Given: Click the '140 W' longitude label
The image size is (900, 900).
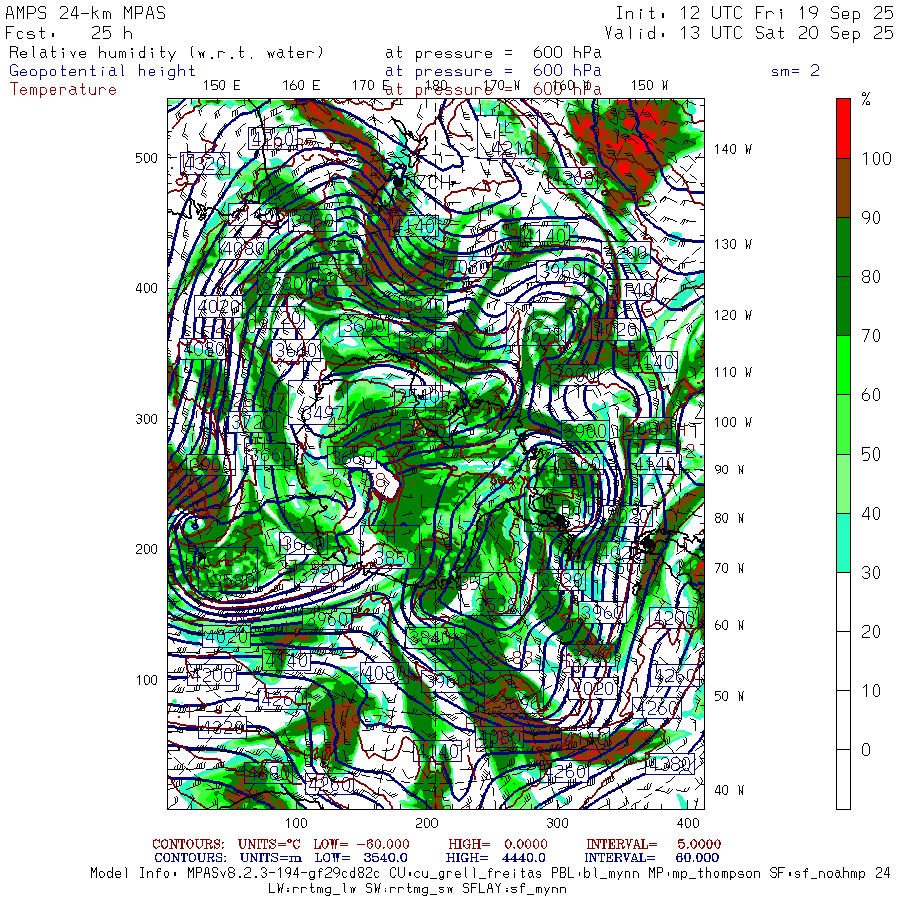Looking at the screenshot, I should 733,149.
